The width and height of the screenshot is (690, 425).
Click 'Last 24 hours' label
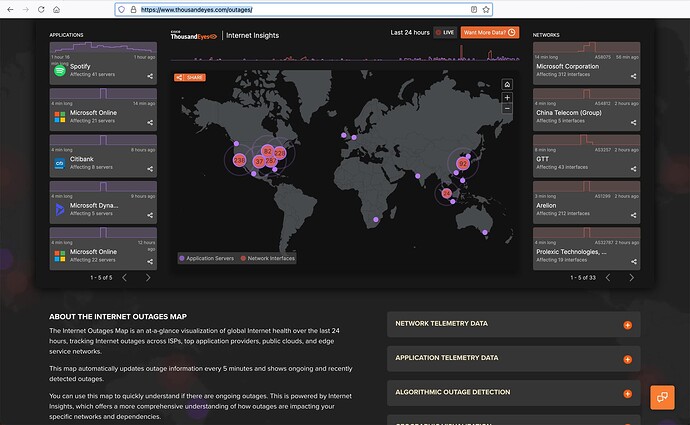tap(410, 32)
